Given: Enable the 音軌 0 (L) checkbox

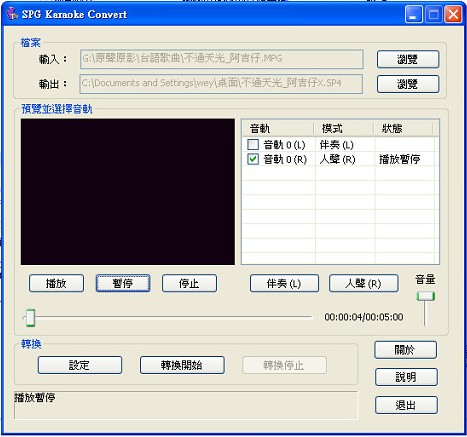Looking at the screenshot, I should pyautogui.click(x=253, y=144).
